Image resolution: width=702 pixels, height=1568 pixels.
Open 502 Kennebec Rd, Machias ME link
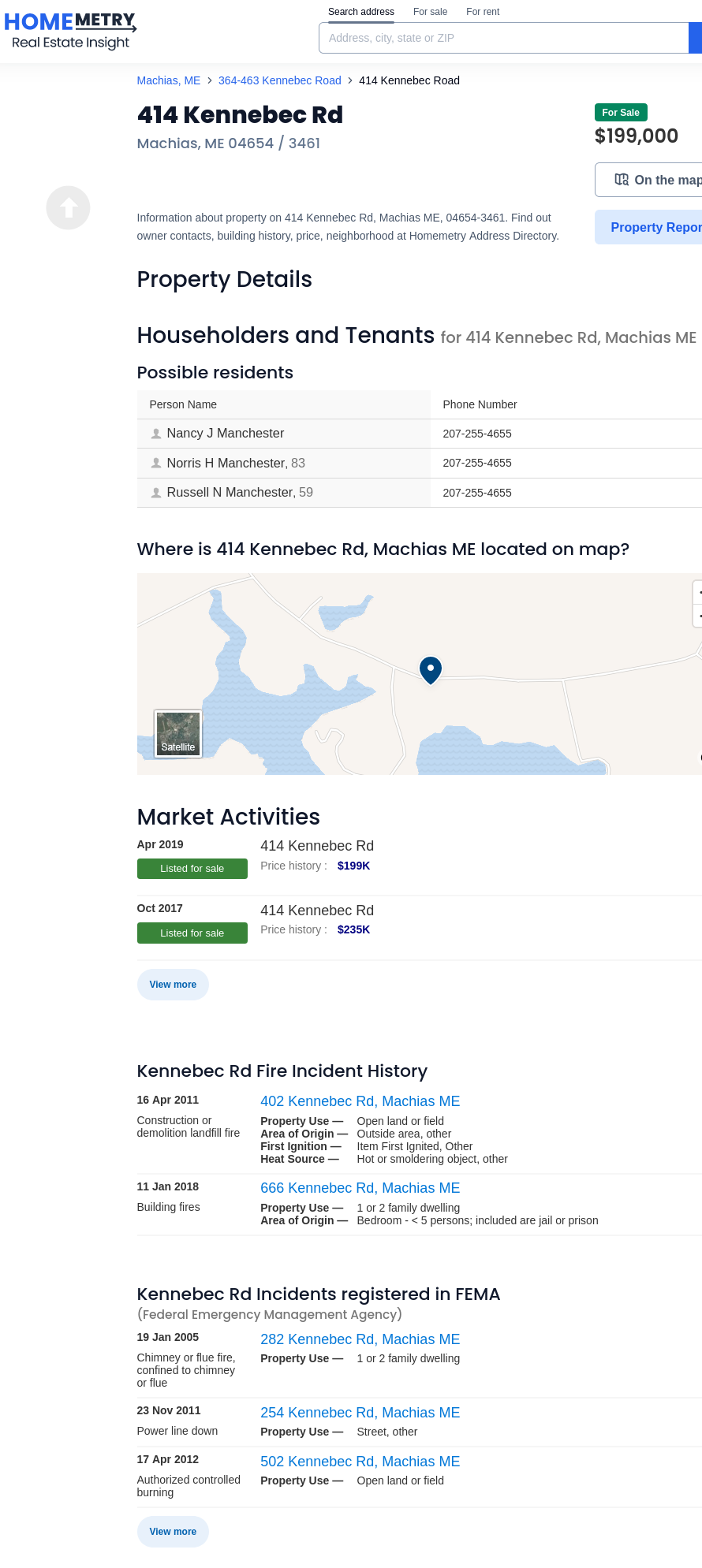point(360,1462)
